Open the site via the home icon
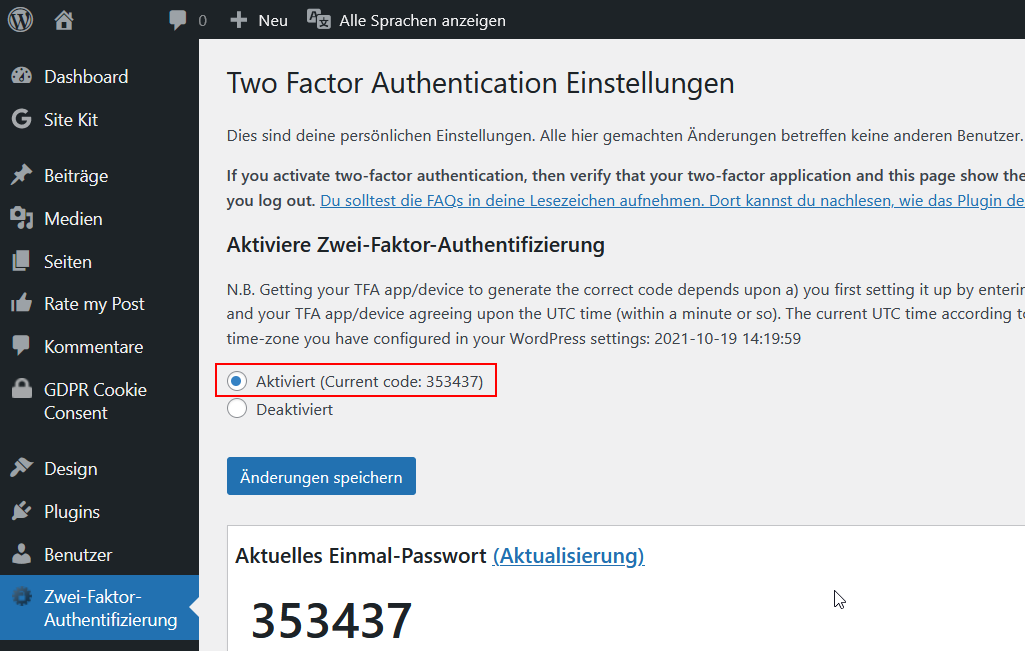Image resolution: width=1025 pixels, height=651 pixels. pos(63,19)
